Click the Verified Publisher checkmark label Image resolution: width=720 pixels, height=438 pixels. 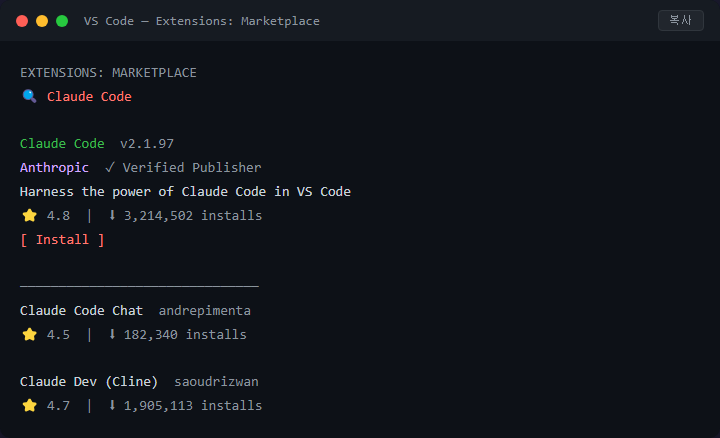(x=183, y=168)
